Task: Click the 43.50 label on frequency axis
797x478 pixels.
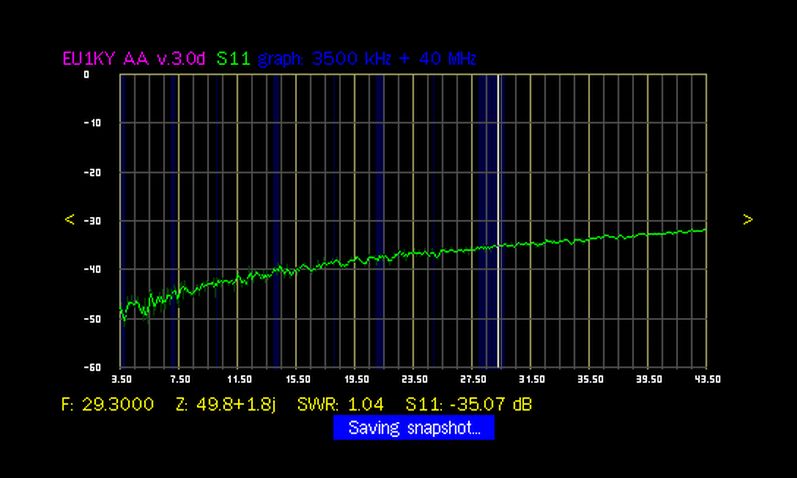Action: coord(706,380)
